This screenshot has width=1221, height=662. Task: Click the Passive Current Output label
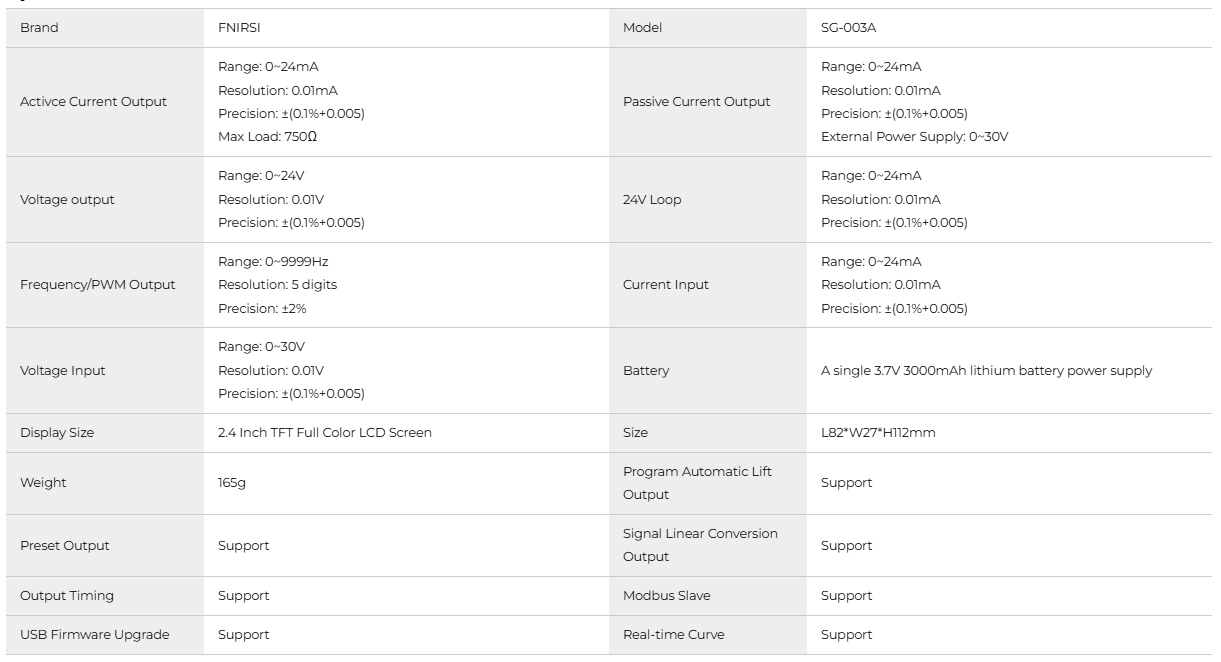coord(696,101)
